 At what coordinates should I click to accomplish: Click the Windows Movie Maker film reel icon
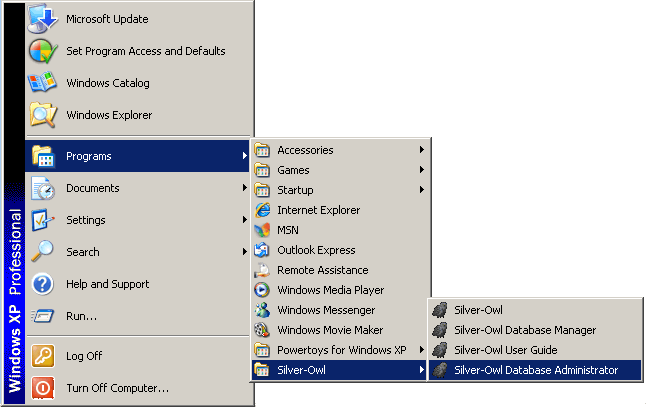262,330
